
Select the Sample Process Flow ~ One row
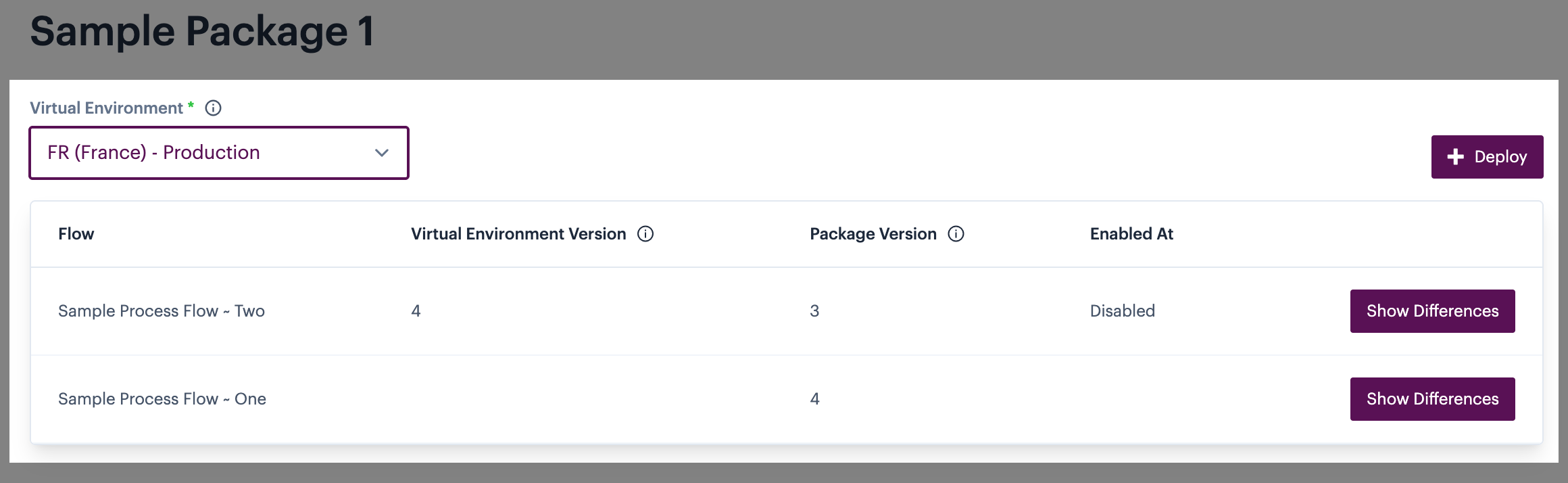[x=162, y=399]
